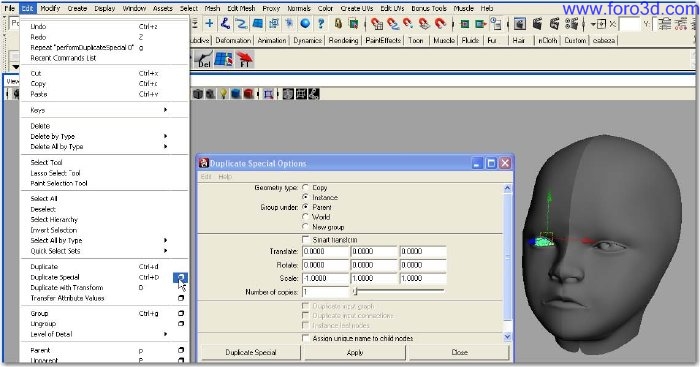Select the Copy geometry type radio
The width and height of the screenshot is (700, 367).
click(x=305, y=188)
